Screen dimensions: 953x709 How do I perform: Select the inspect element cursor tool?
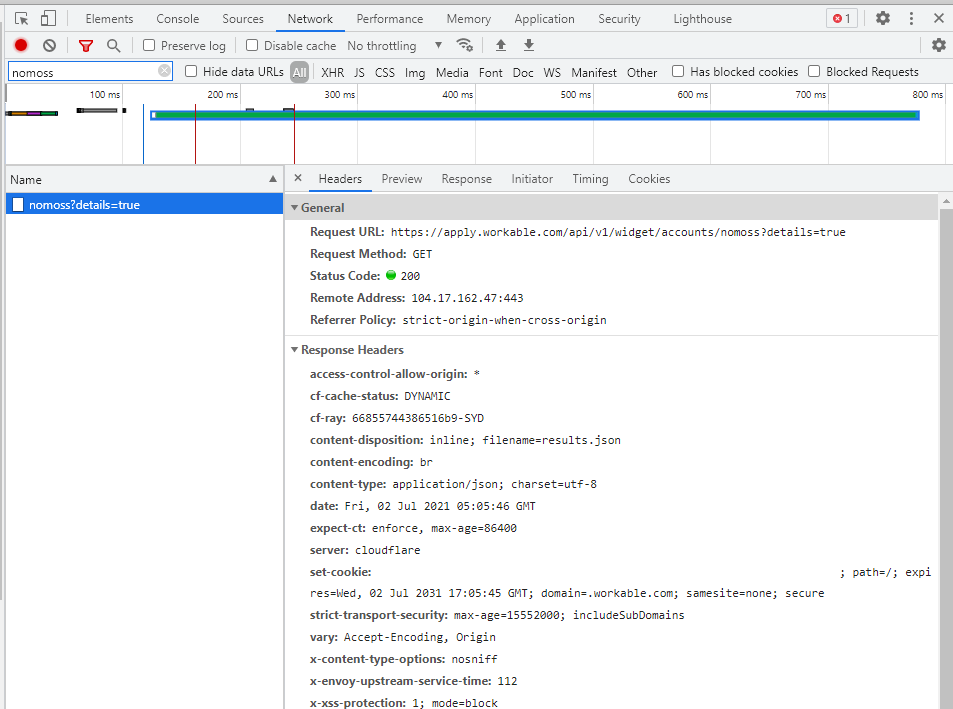[x=20, y=18]
